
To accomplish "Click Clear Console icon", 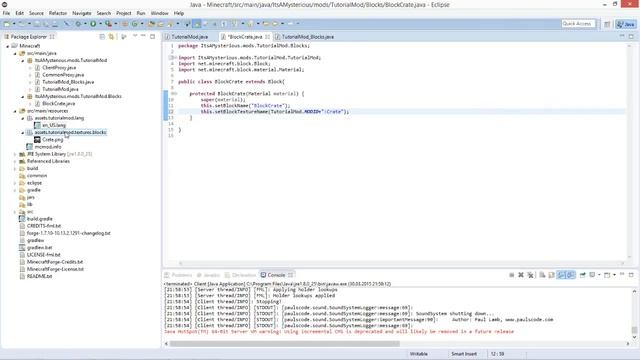I will 542,275.
